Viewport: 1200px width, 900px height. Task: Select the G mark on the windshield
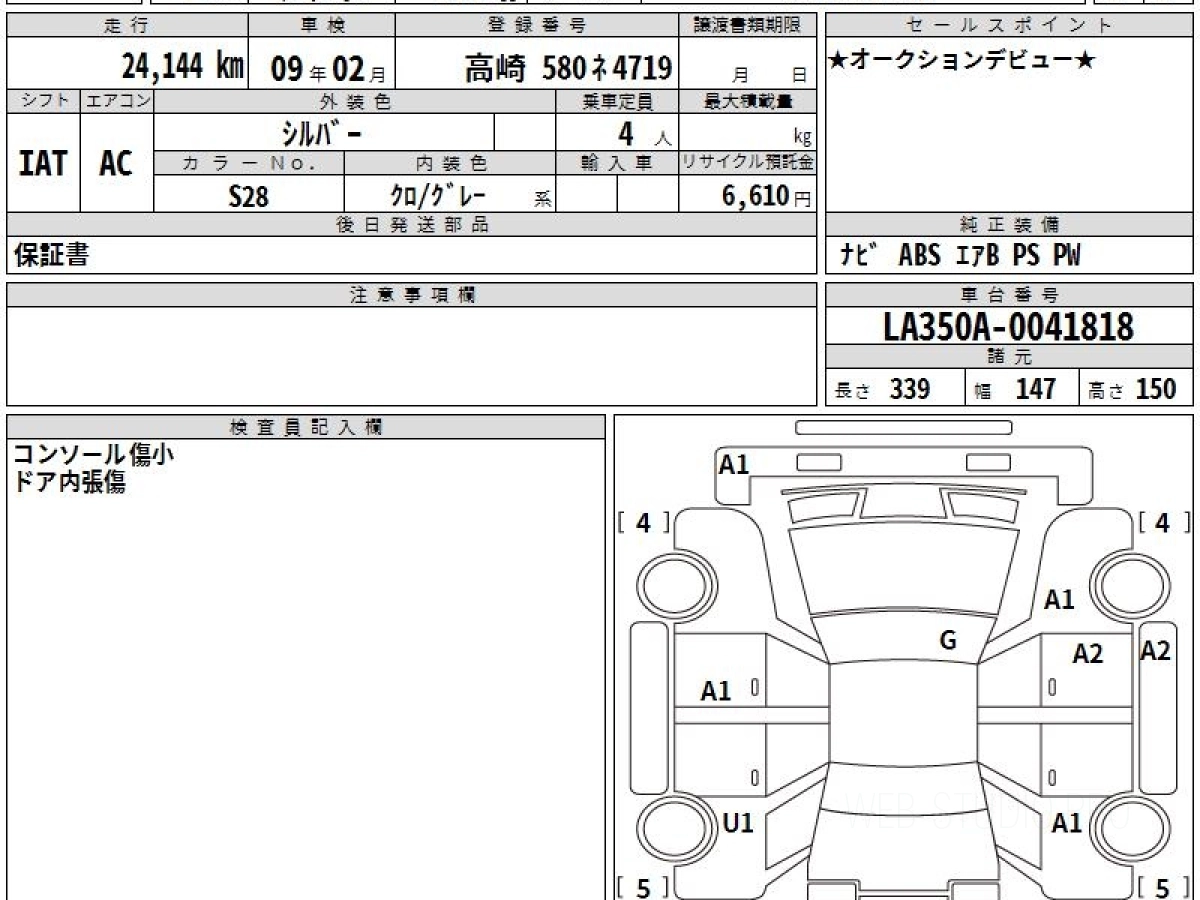(x=948, y=641)
